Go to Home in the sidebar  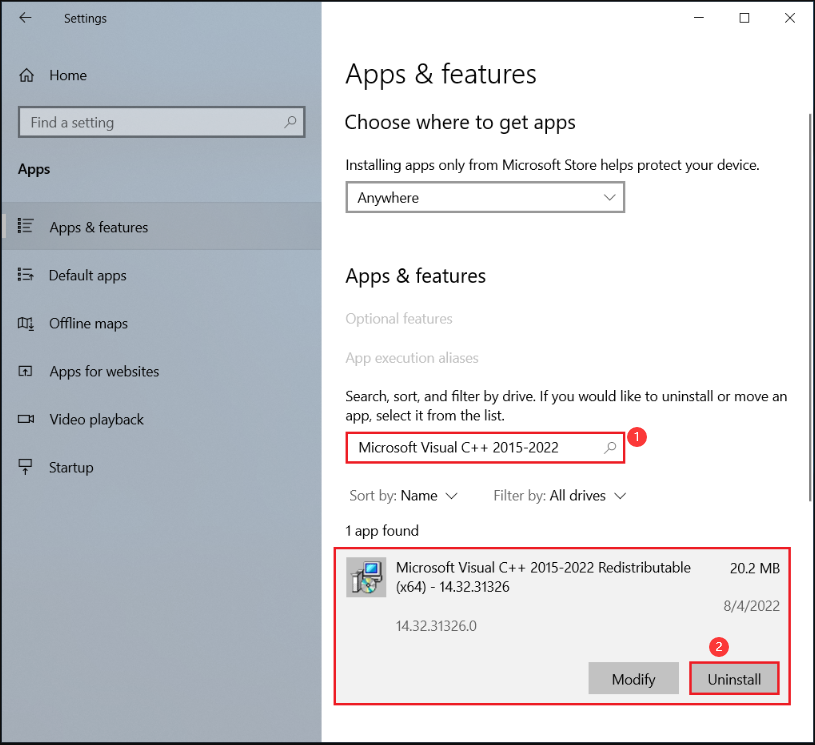pyautogui.click(x=67, y=75)
